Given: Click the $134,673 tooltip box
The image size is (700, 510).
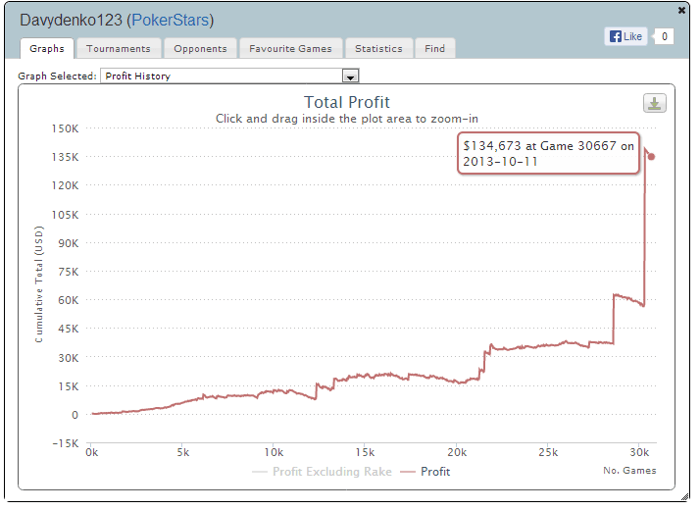Looking at the screenshot, I should click(548, 153).
